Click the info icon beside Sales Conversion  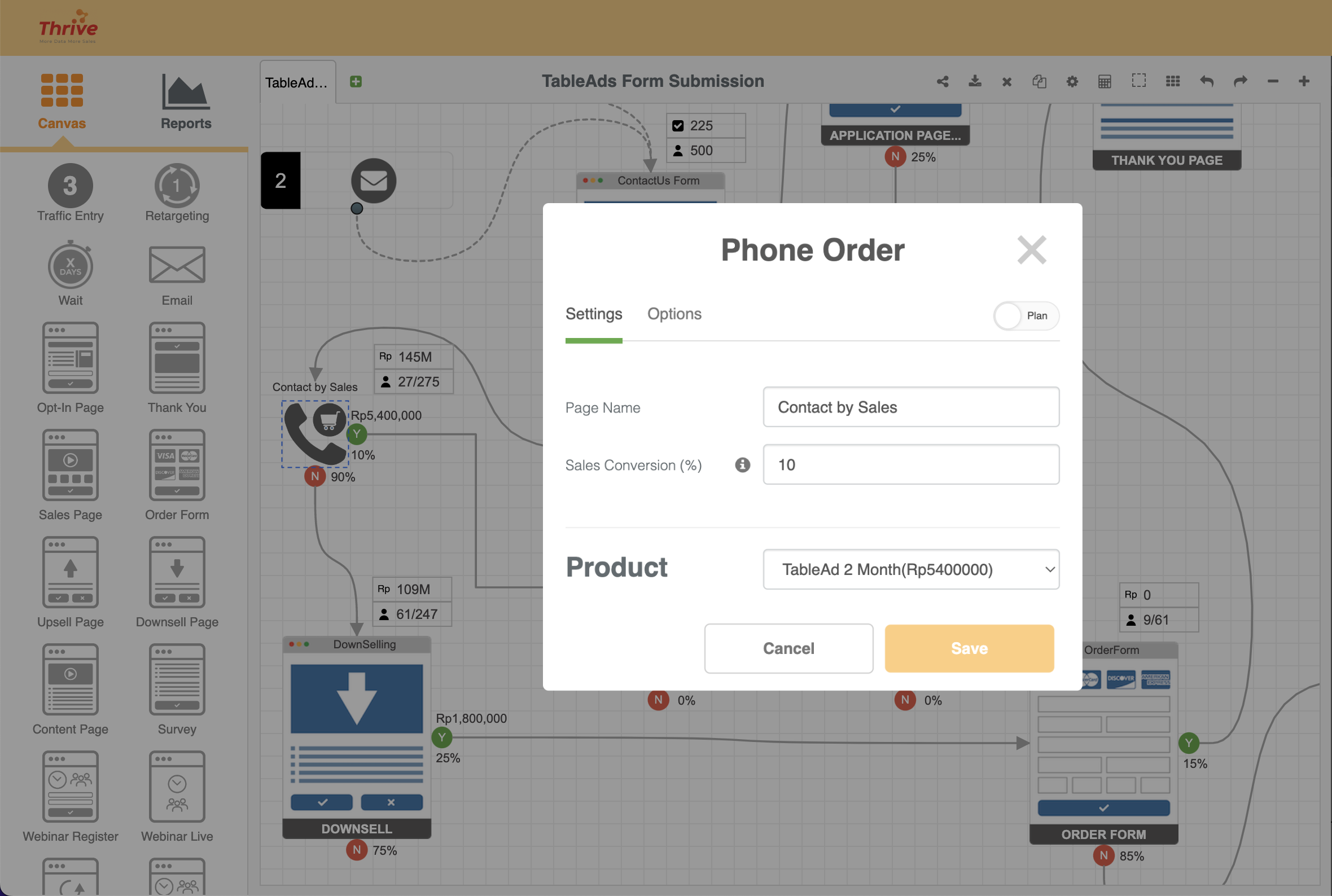tap(742, 465)
